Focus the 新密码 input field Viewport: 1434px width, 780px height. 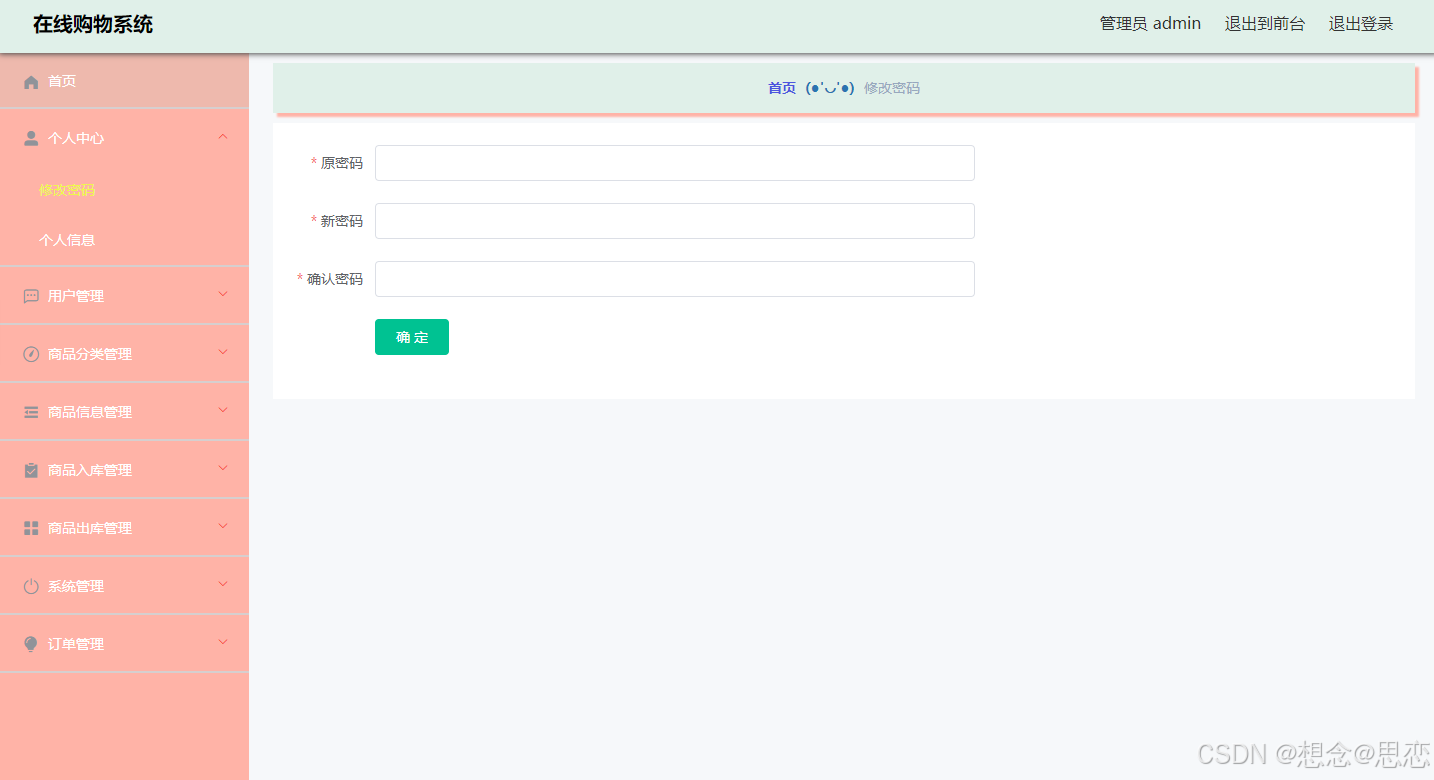click(675, 221)
